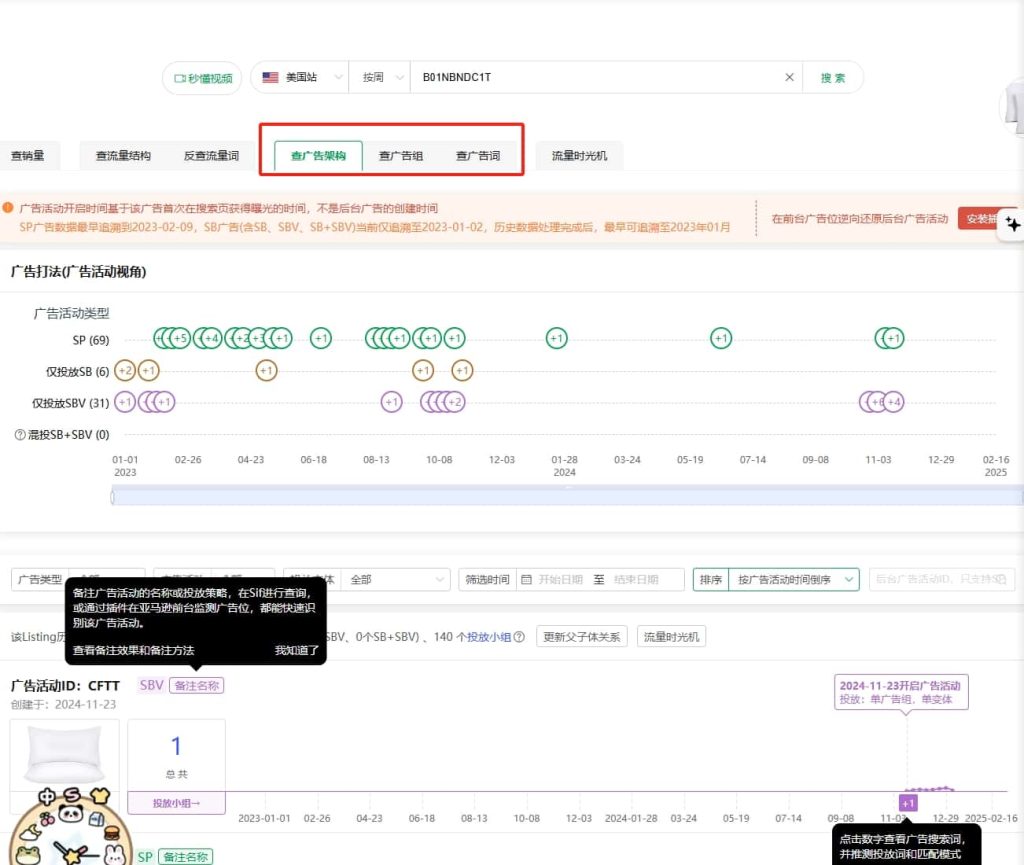The image size is (1024, 865).
Task: Click the 秒懂视频 video button
Action: [202, 78]
